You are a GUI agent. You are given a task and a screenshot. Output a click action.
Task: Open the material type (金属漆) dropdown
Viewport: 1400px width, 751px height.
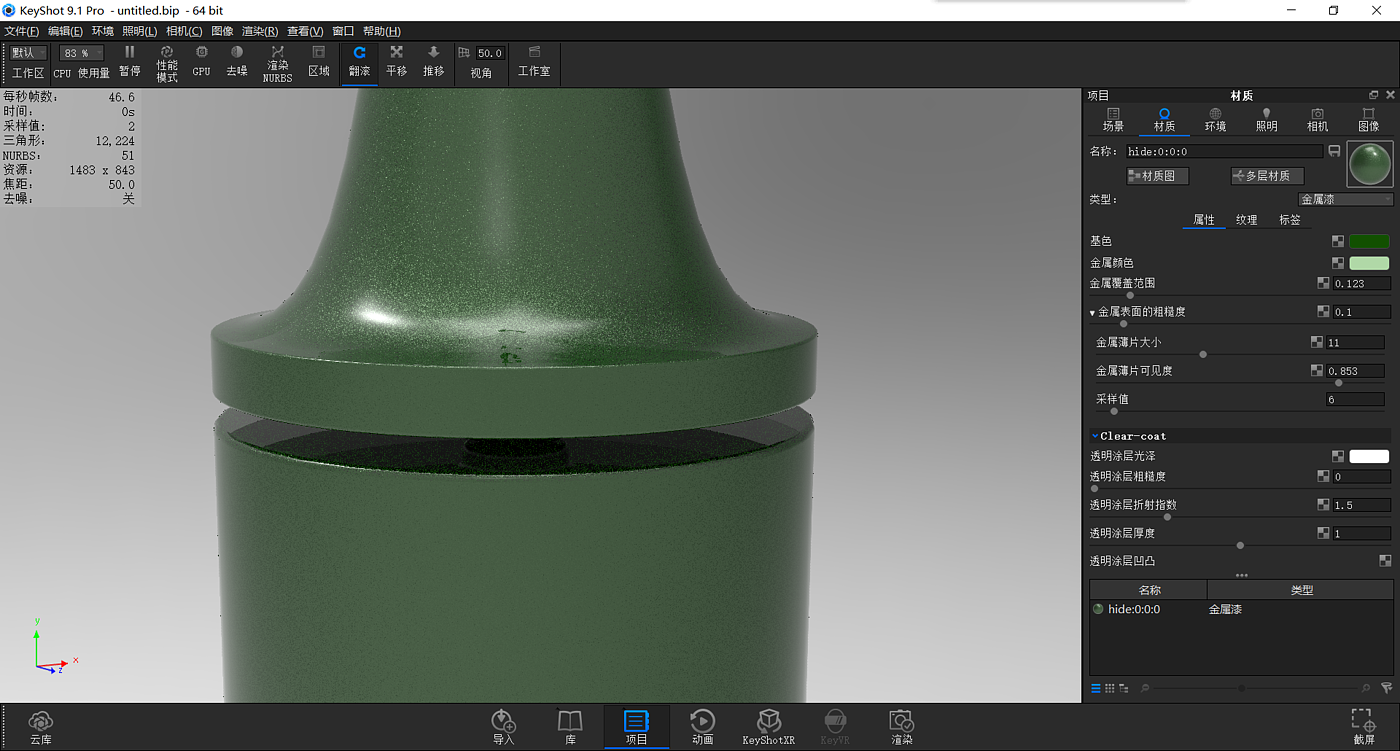[x=1345, y=199]
